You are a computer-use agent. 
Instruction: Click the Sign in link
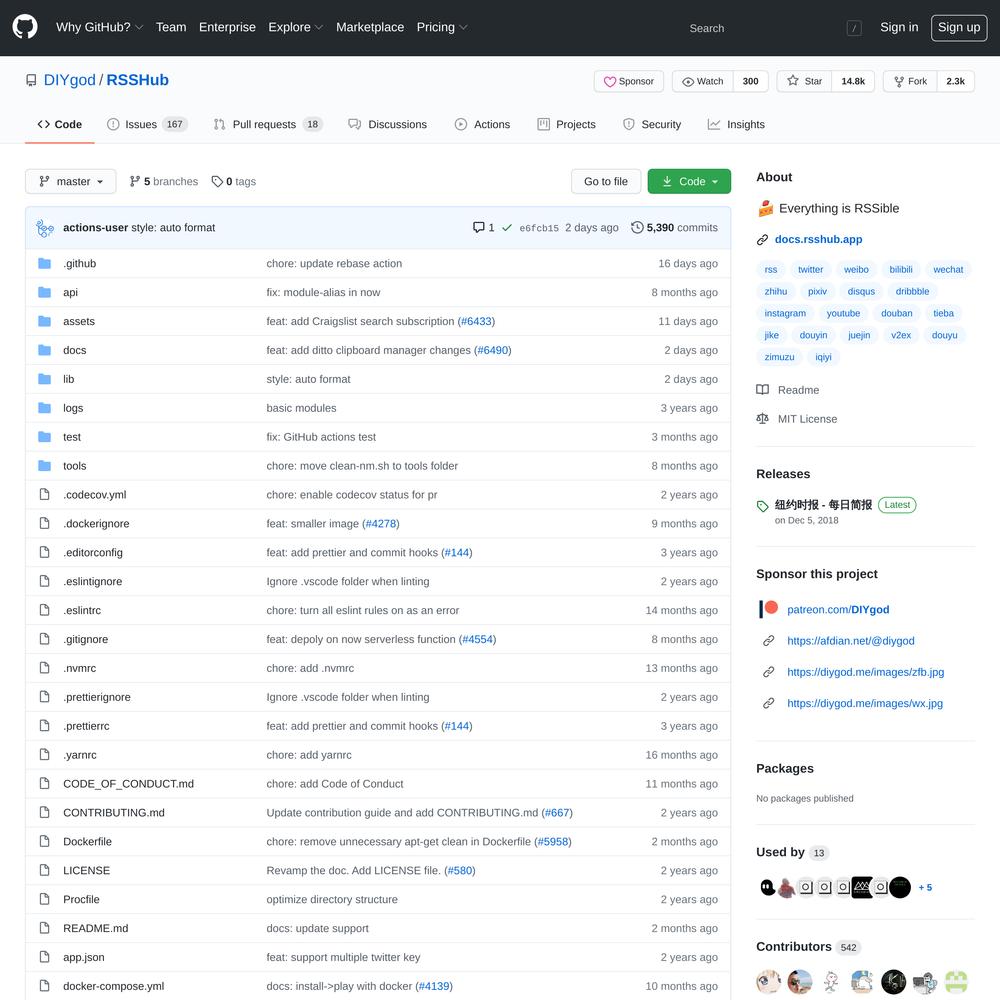point(899,27)
